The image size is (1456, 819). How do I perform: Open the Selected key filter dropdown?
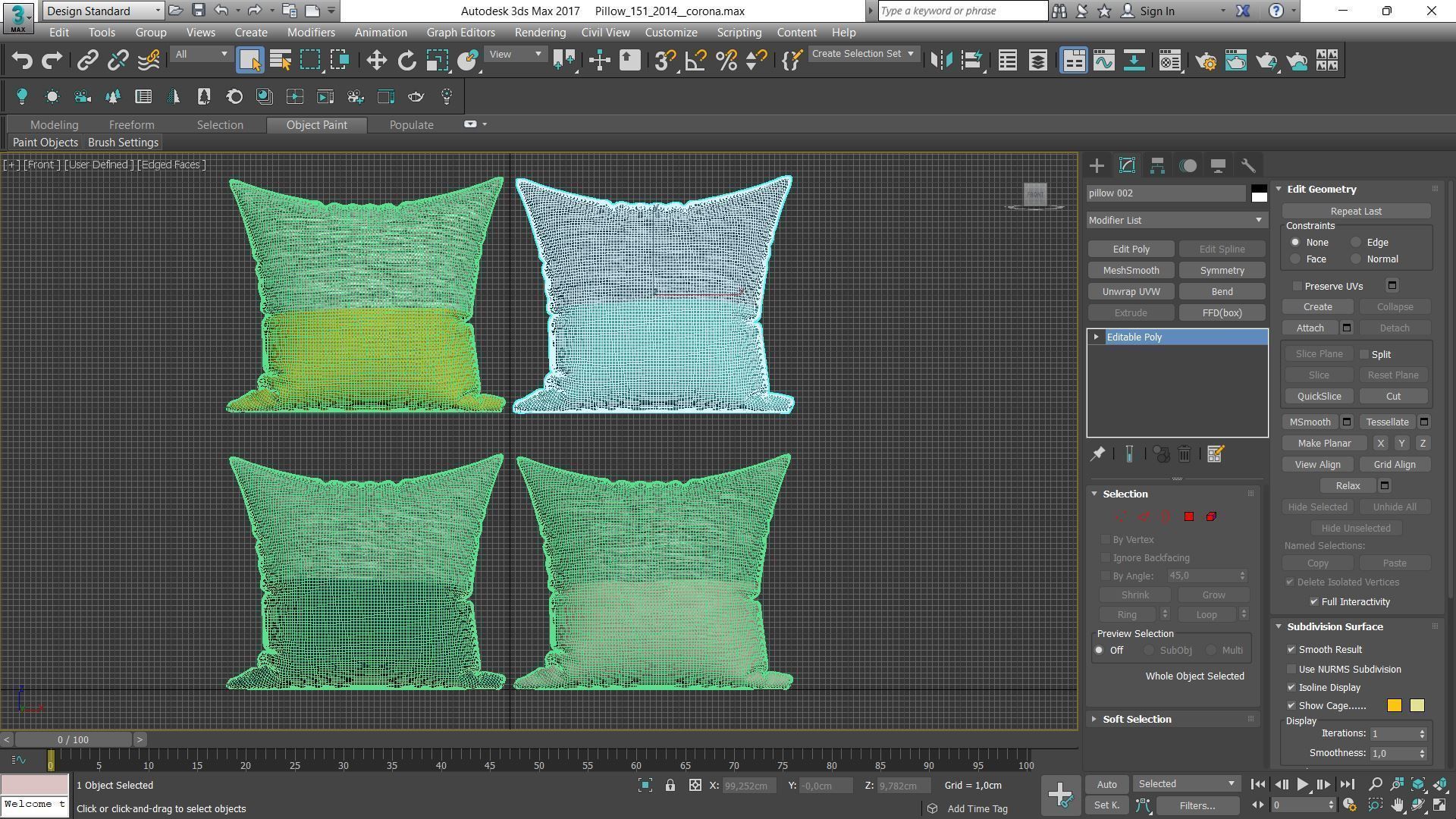coord(1187,784)
